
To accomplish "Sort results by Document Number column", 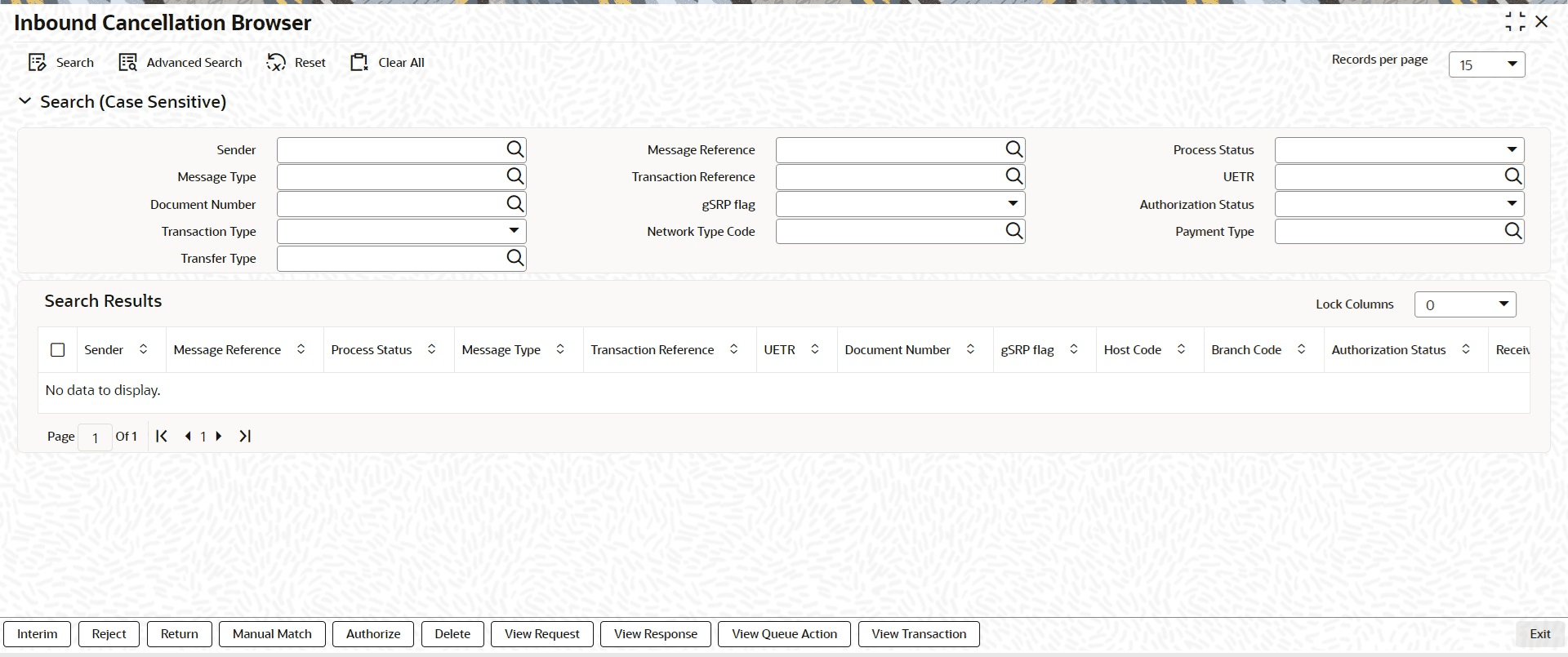I will pos(970,349).
